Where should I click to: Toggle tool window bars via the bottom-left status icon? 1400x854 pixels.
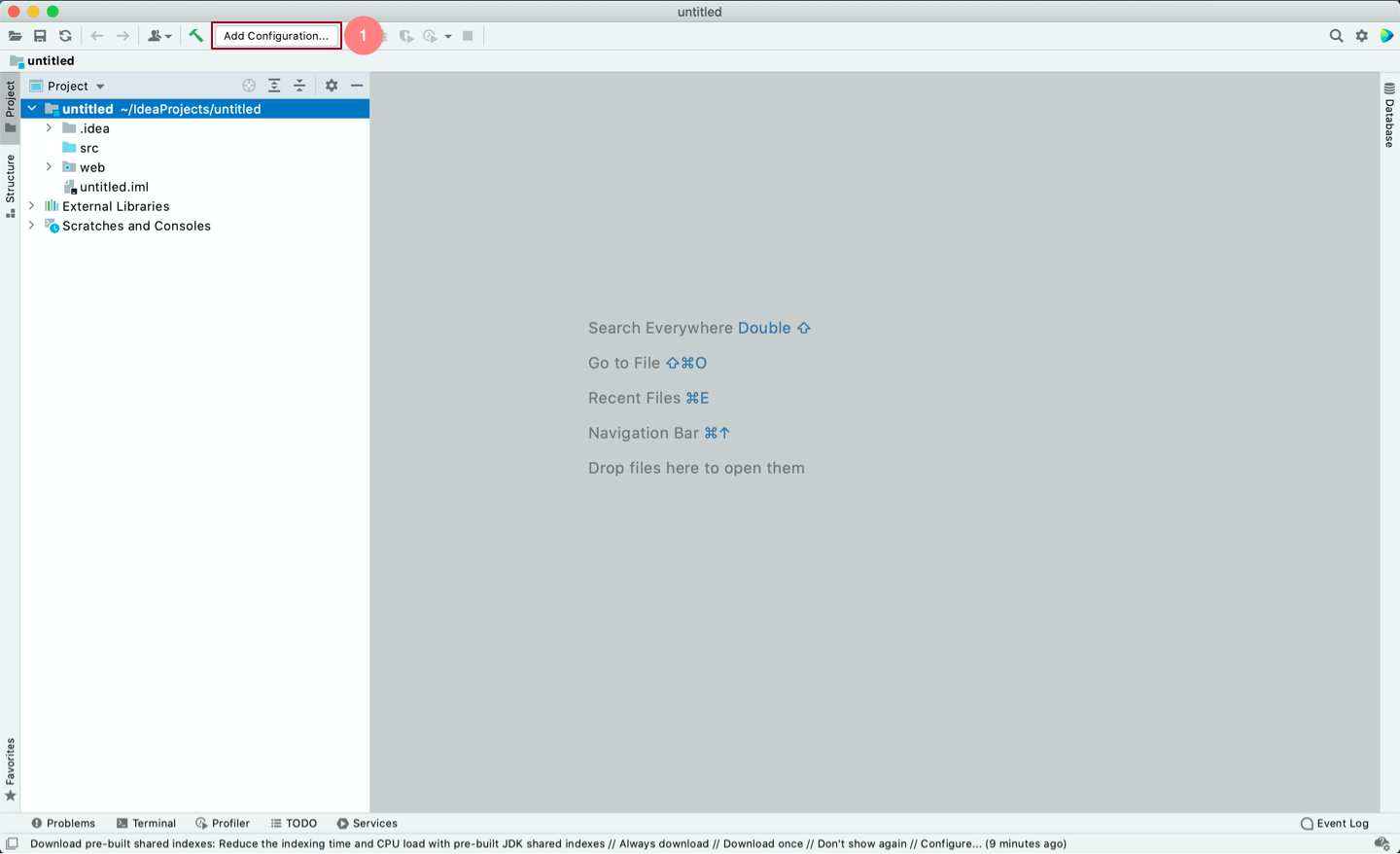[12, 843]
